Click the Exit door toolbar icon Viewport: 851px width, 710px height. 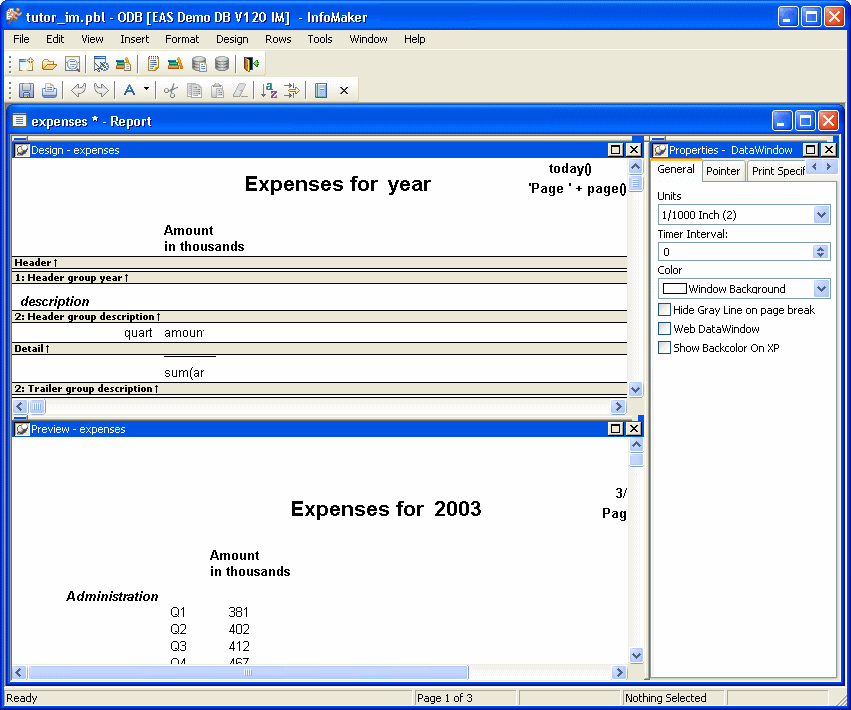pos(251,64)
